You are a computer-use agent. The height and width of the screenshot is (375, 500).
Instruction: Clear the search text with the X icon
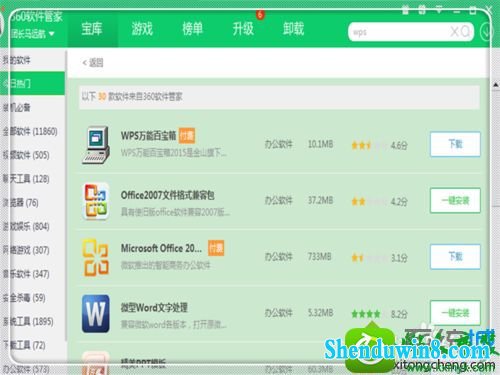(x=454, y=32)
